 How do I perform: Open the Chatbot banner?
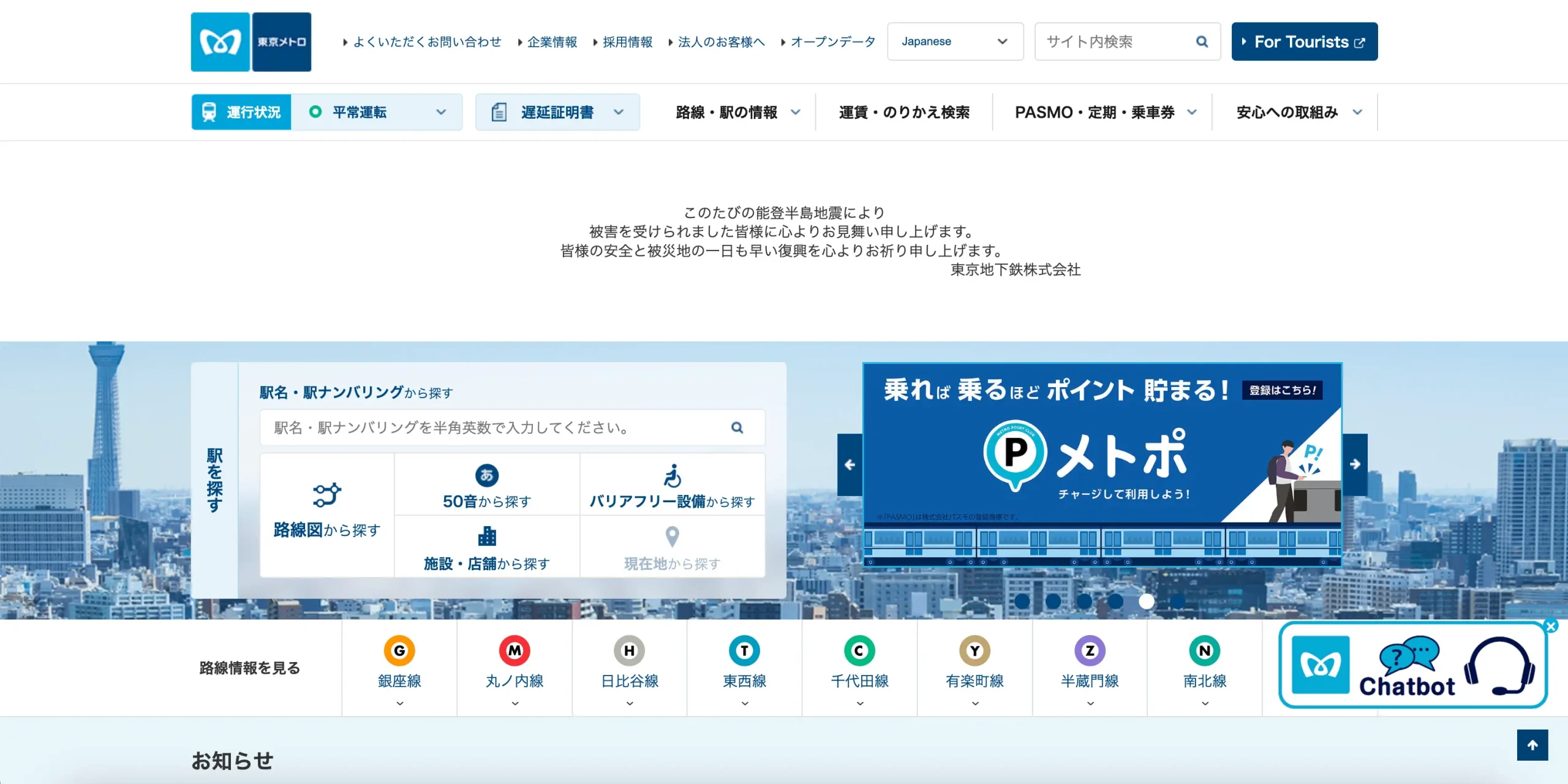click(x=1412, y=665)
